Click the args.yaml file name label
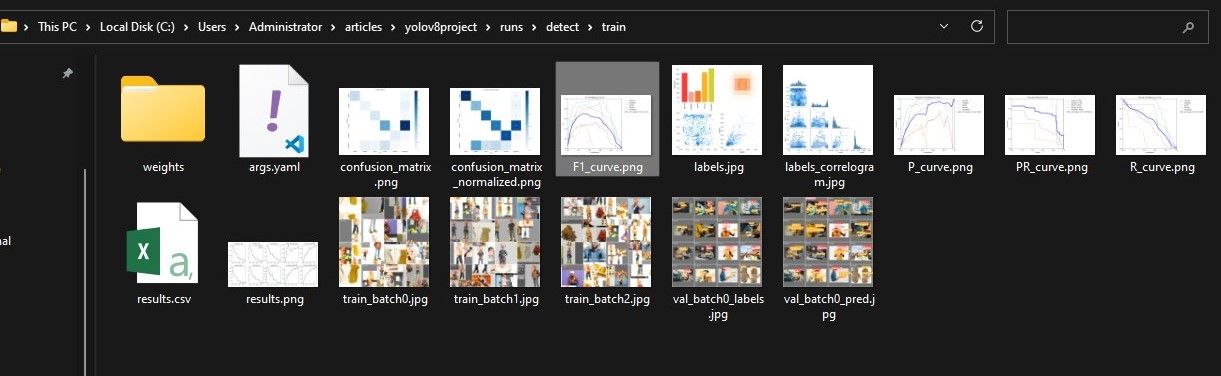 point(274,167)
